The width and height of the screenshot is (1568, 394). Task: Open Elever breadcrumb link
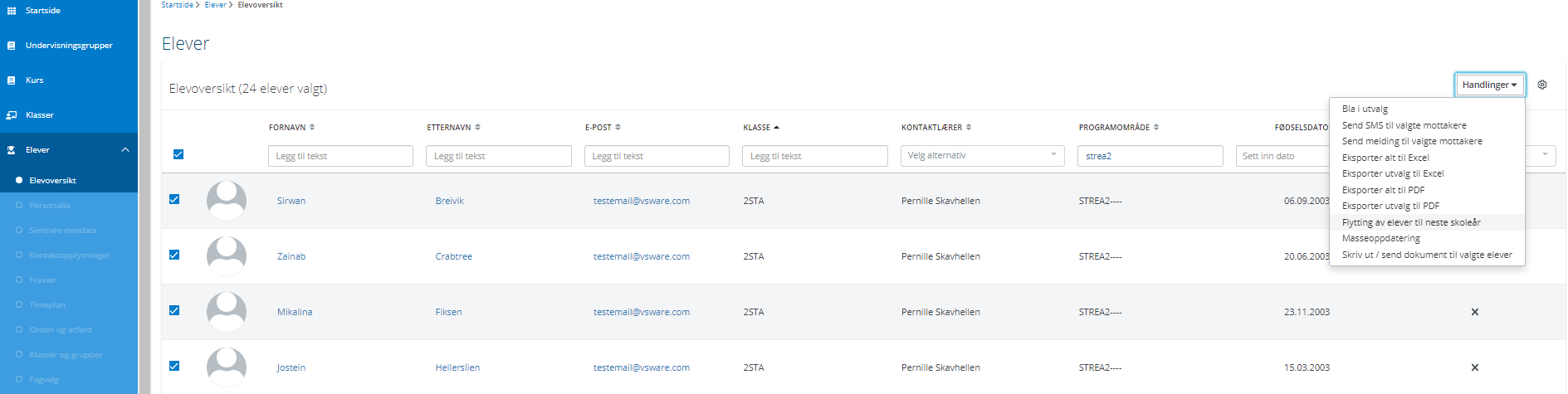(215, 5)
